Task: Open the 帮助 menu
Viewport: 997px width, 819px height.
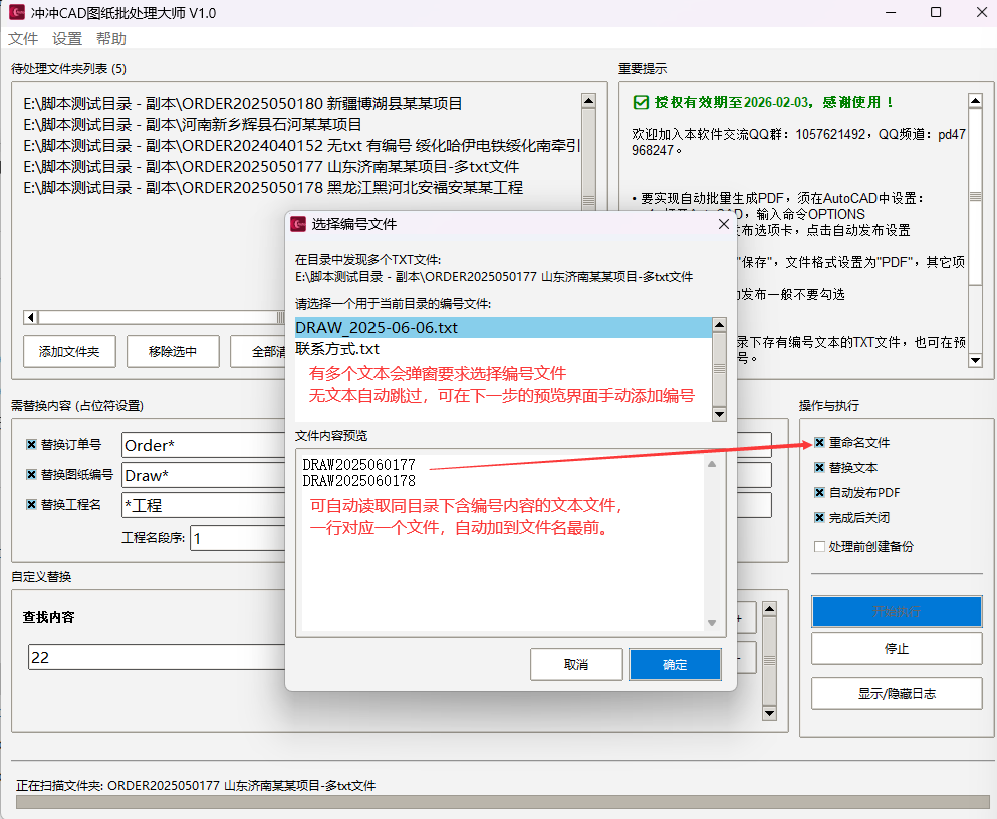Action: pos(111,38)
